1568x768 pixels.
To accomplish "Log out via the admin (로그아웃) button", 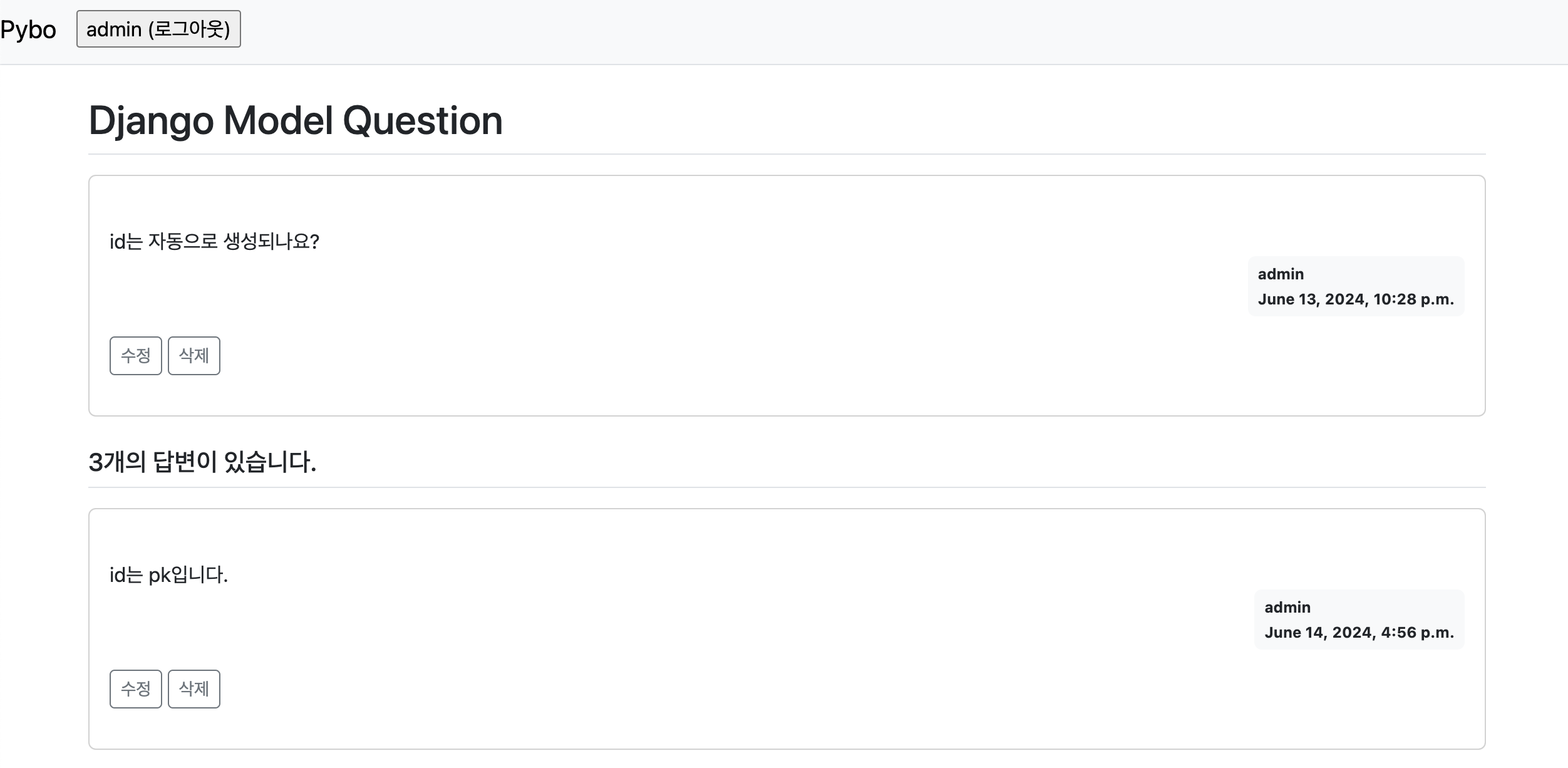I will [x=158, y=29].
